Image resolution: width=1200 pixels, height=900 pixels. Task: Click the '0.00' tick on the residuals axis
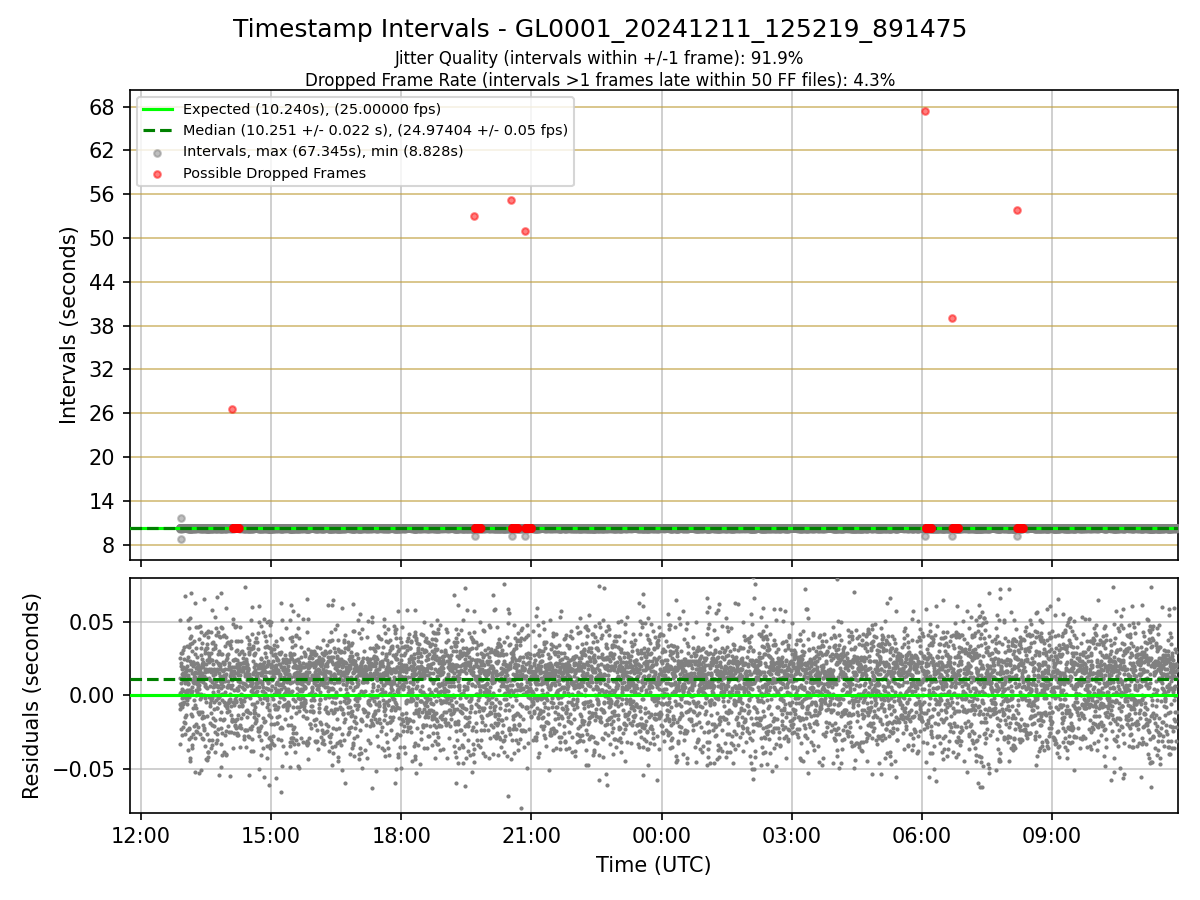(x=94, y=695)
